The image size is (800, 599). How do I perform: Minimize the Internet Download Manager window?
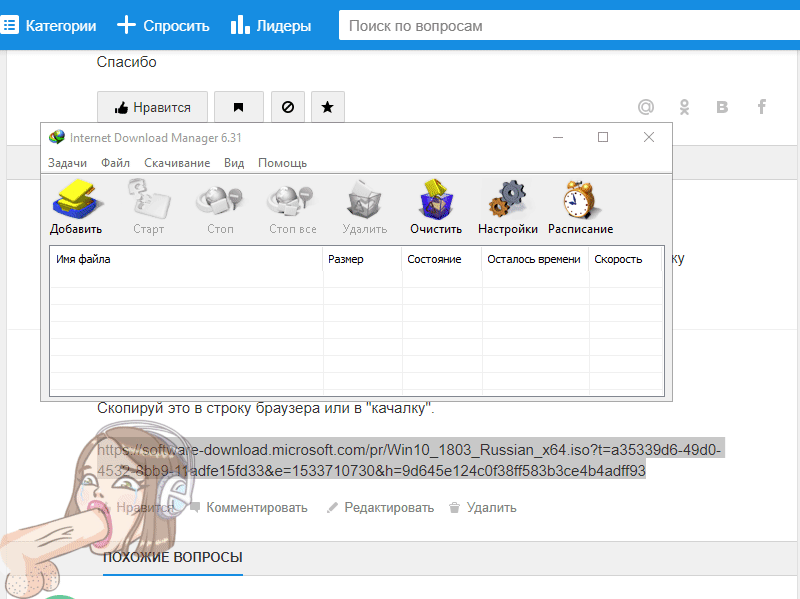558,137
